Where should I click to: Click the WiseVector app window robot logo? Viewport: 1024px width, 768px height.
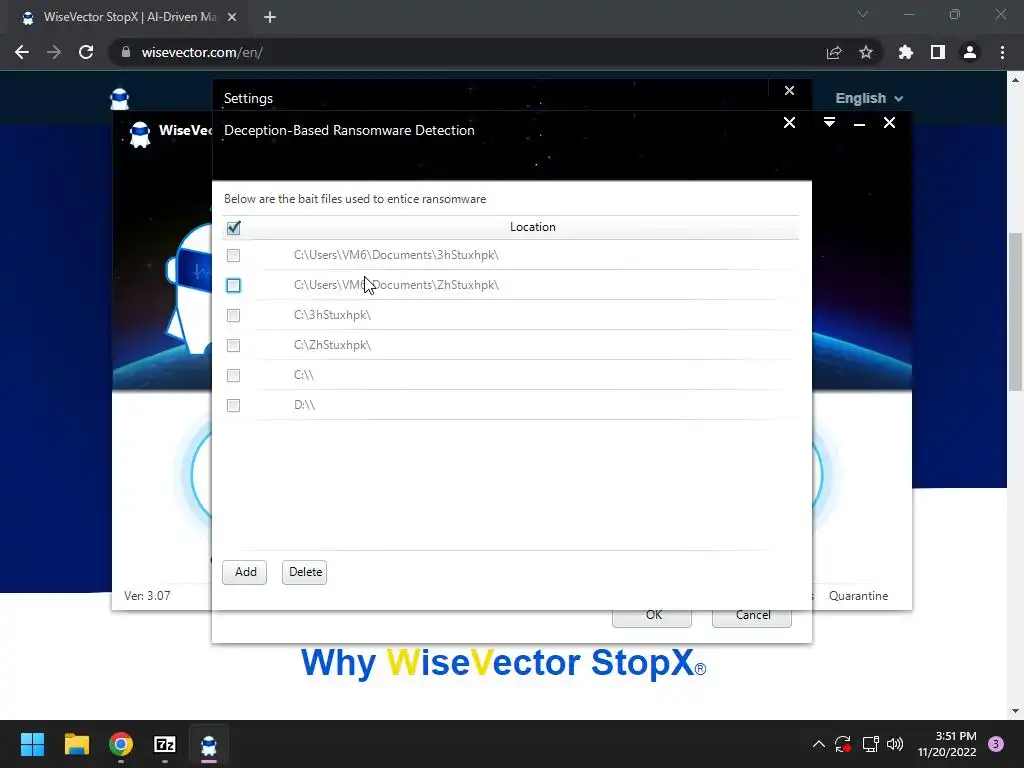[140, 135]
